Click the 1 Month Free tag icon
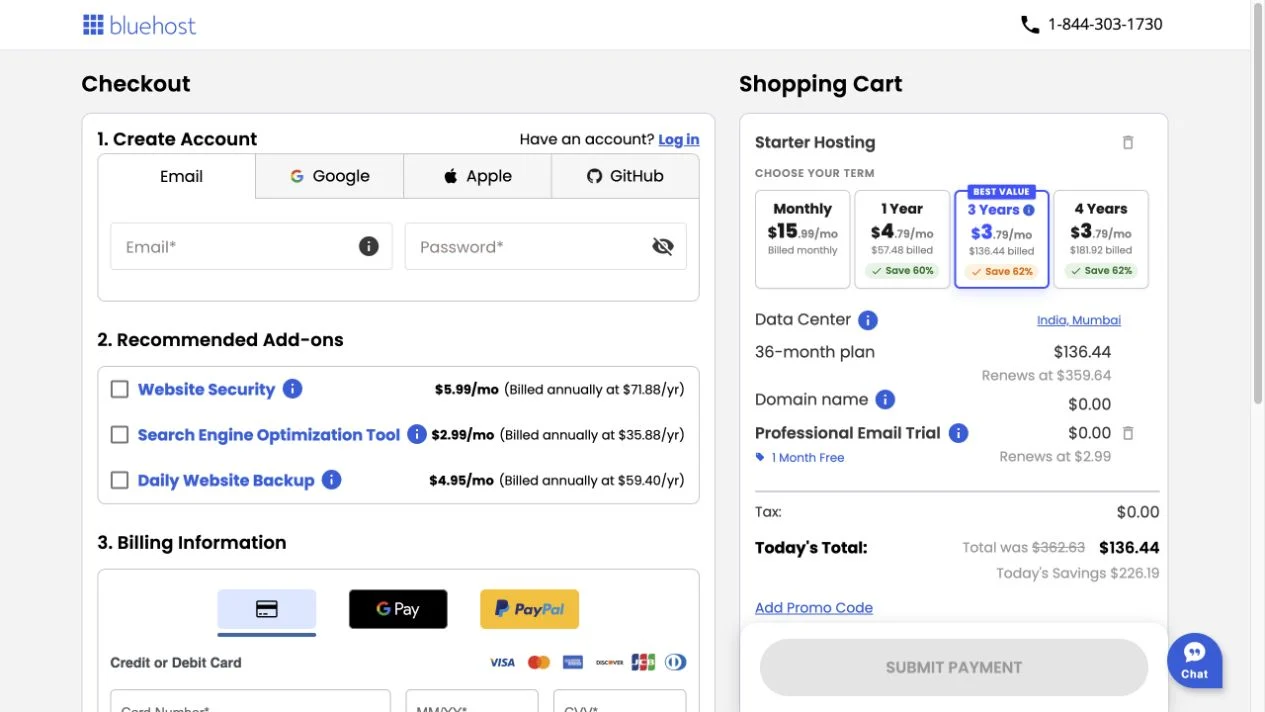This screenshot has width=1265, height=712. tap(760, 457)
